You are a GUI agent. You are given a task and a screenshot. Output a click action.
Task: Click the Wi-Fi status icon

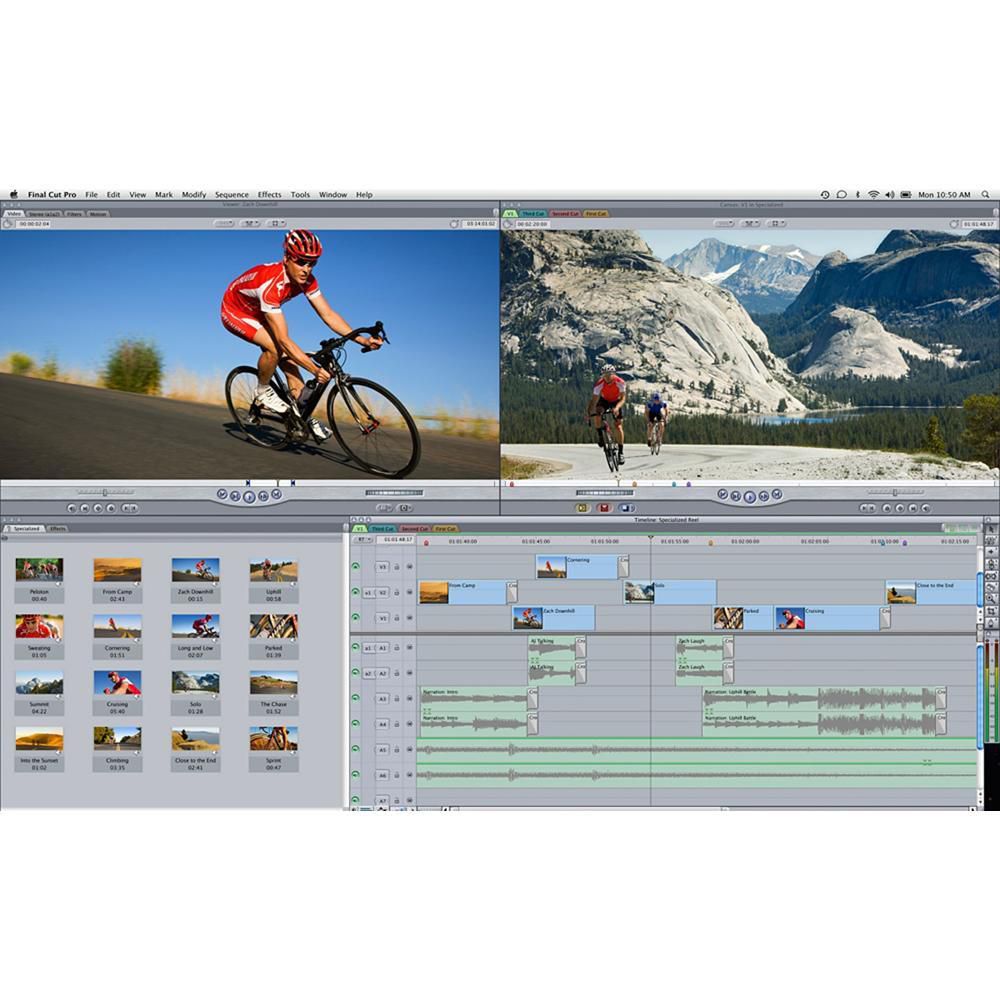[x=873, y=195]
